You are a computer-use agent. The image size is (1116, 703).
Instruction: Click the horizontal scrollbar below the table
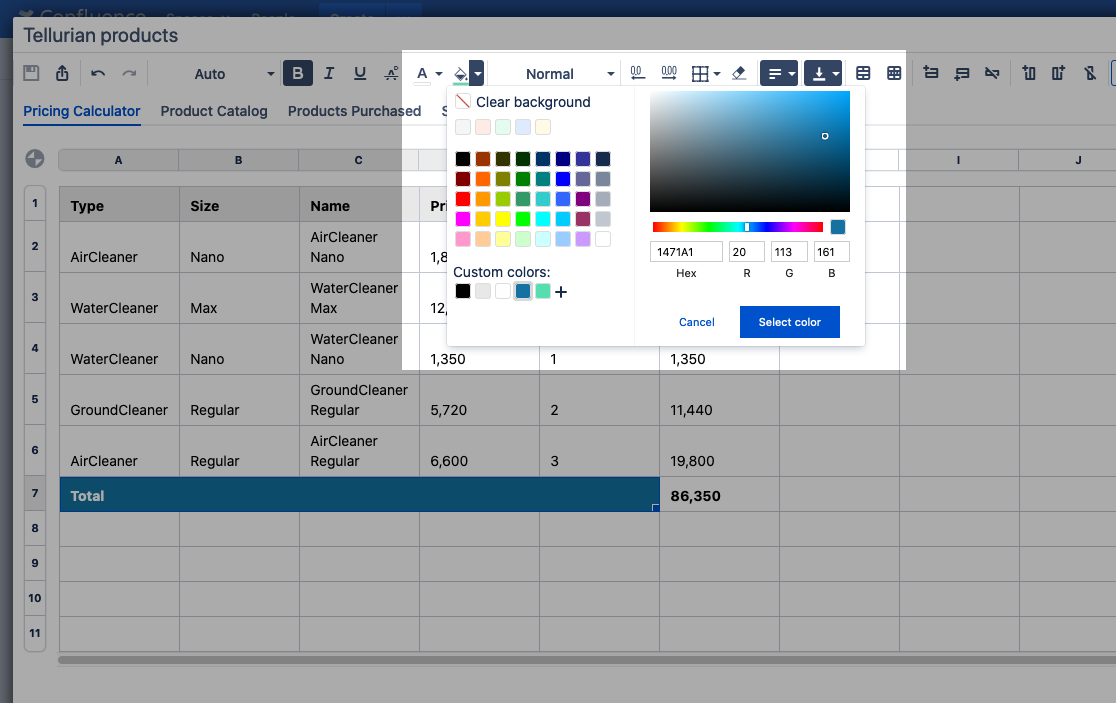coord(586,660)
